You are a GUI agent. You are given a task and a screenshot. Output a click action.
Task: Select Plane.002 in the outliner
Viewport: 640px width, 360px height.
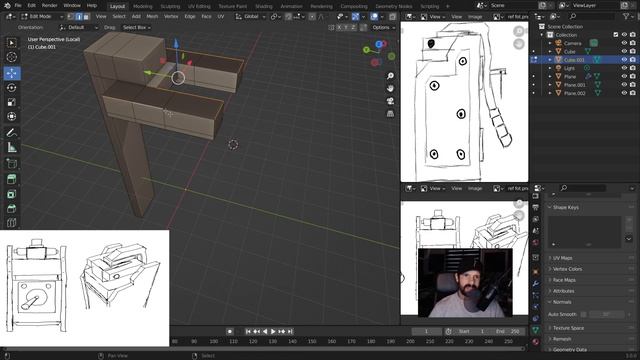tap(574, 93)
